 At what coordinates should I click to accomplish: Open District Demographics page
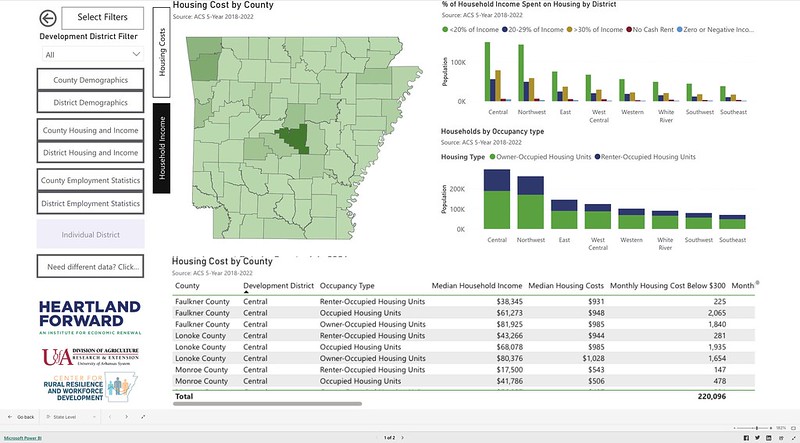[x=90, y=102]
